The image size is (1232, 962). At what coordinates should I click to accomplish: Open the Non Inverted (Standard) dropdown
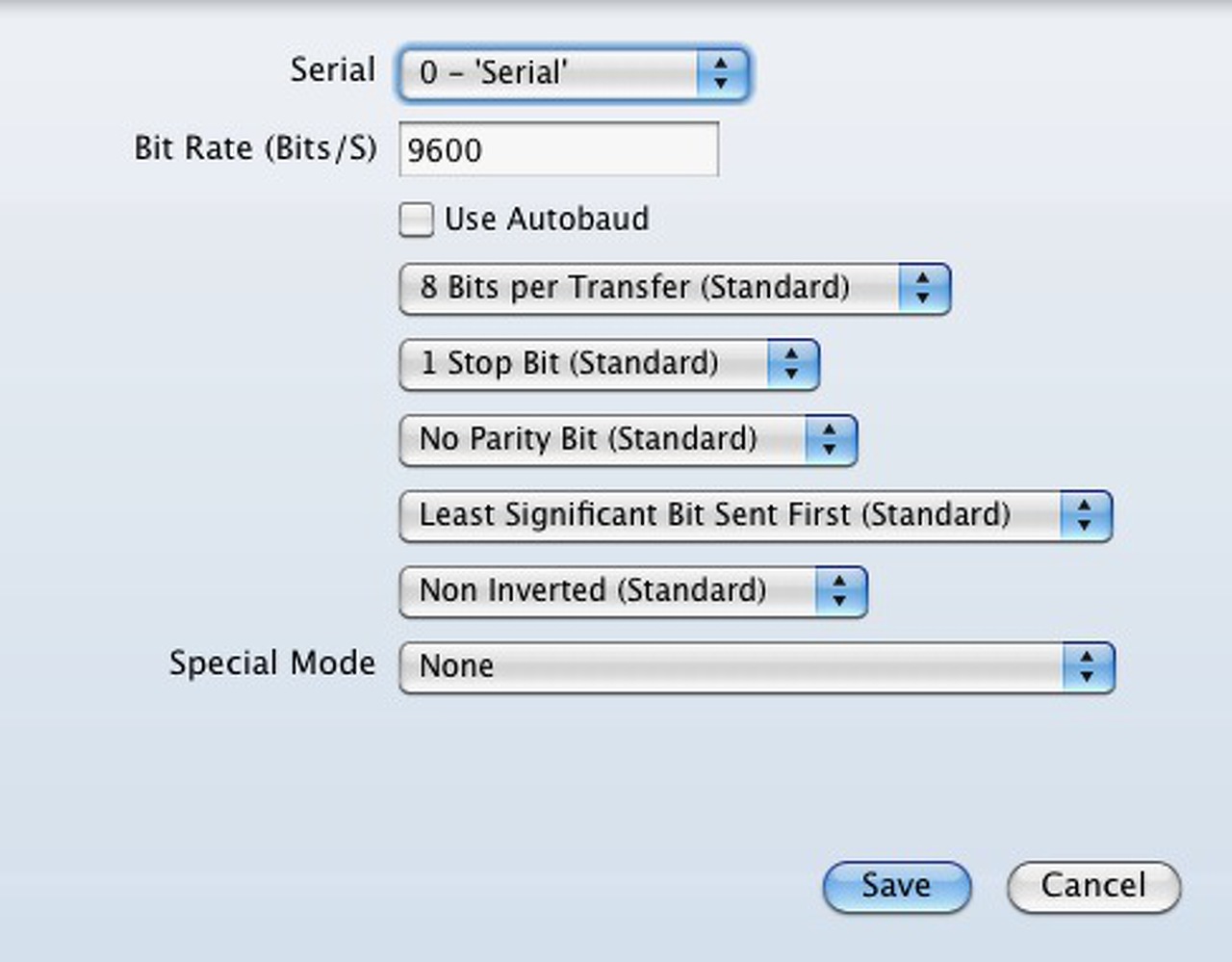point(606,591)
